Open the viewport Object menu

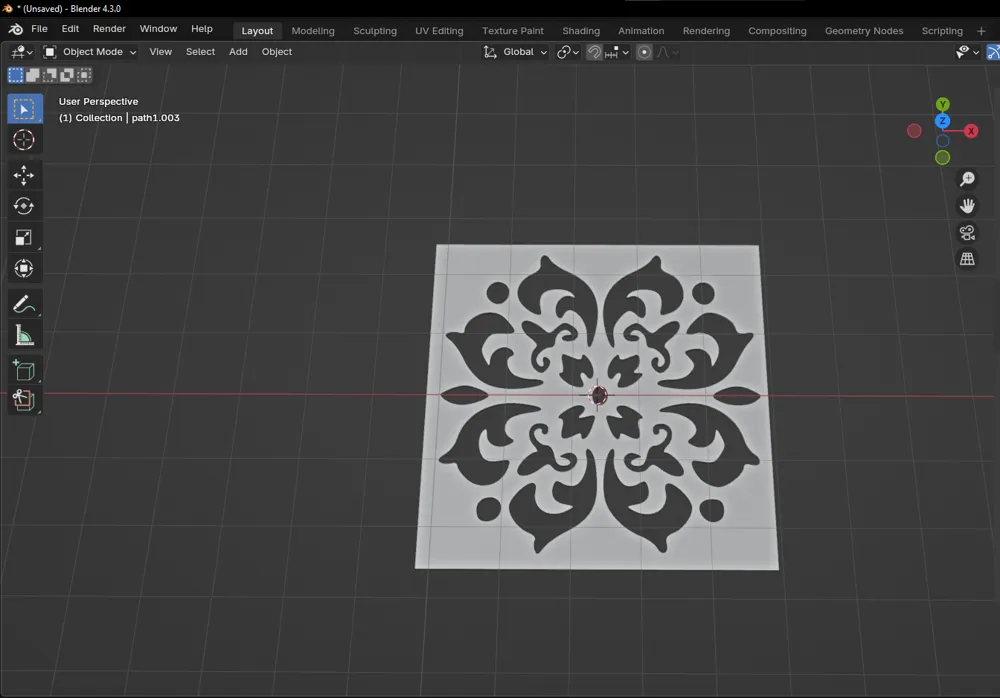coord(277,52)
